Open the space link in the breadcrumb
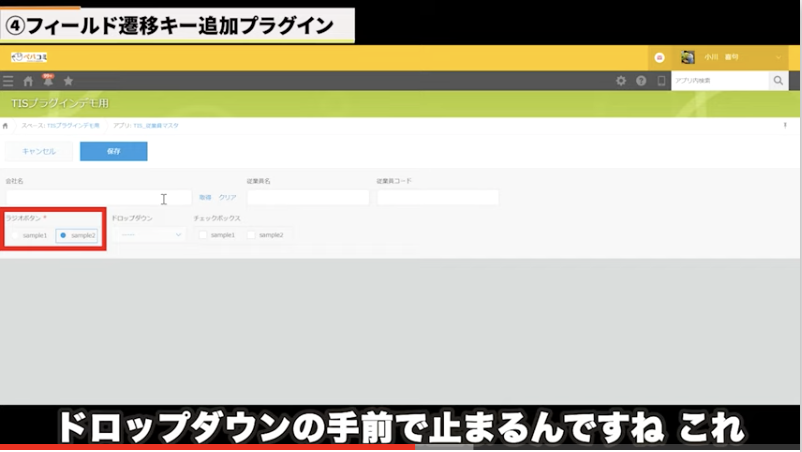Image resolution: width=802 pixels, height=452 pixels. 60,125
